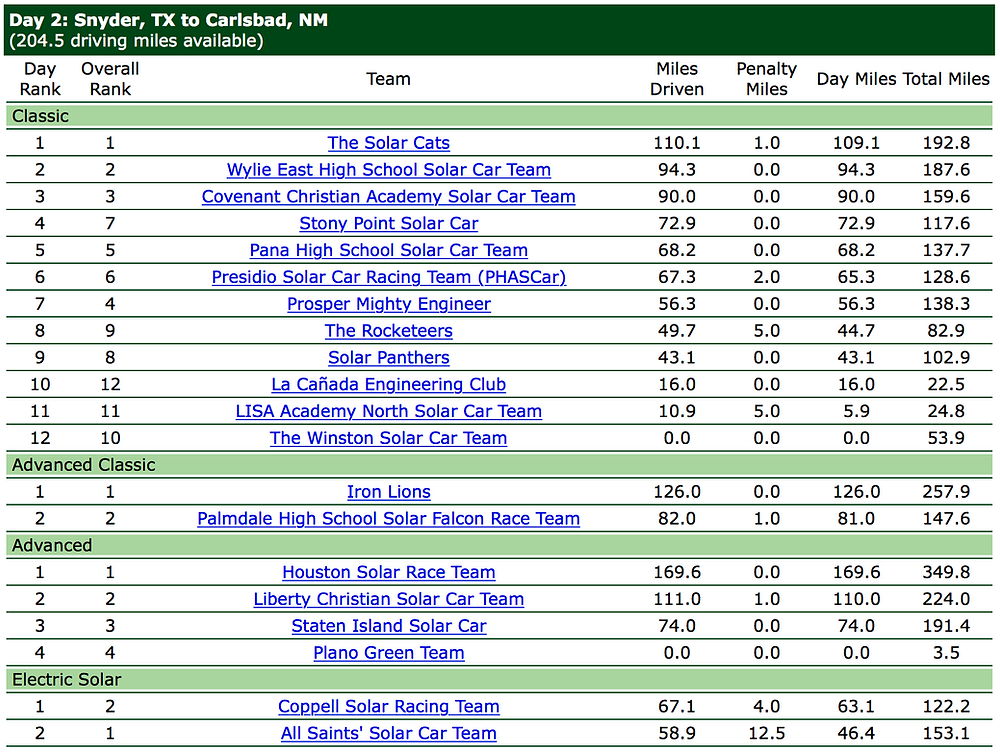Click Pana High School total 137.7

point(946,250)
